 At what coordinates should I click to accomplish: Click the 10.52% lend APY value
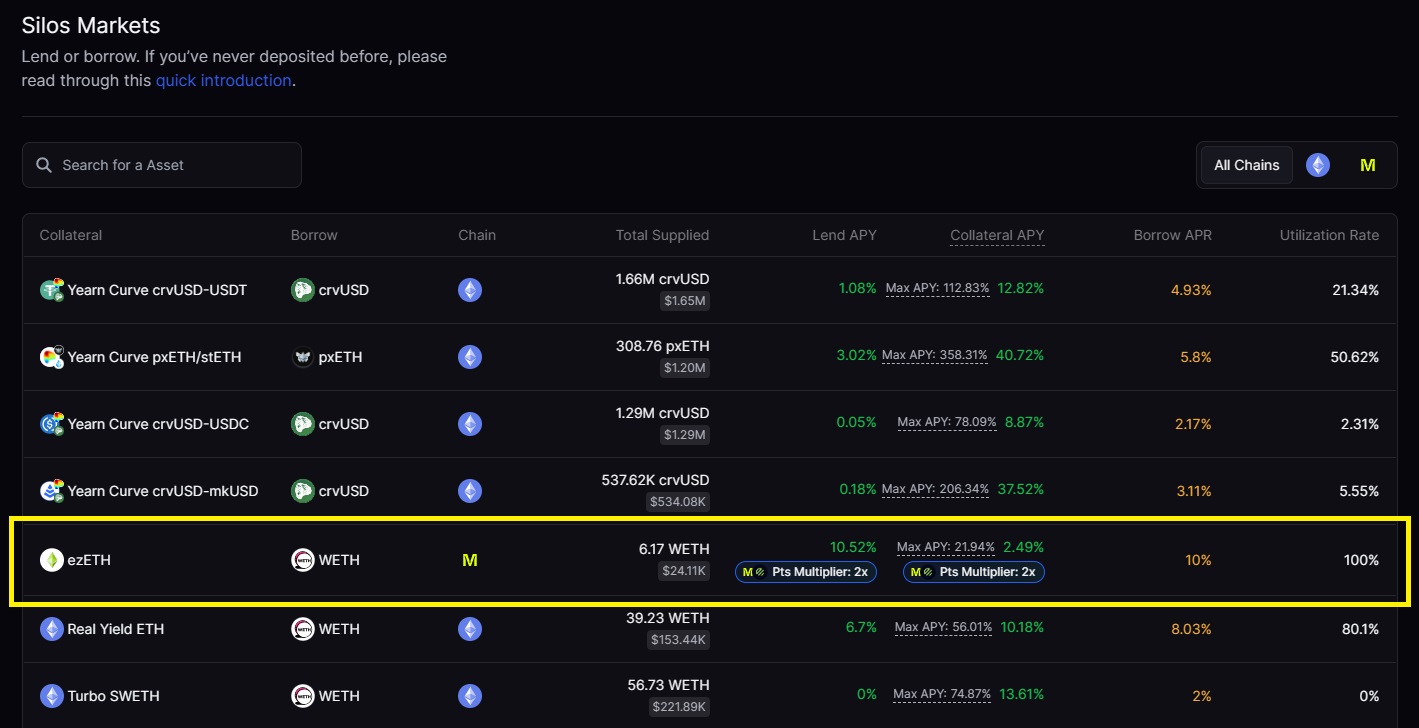click(x=853, y=547)
